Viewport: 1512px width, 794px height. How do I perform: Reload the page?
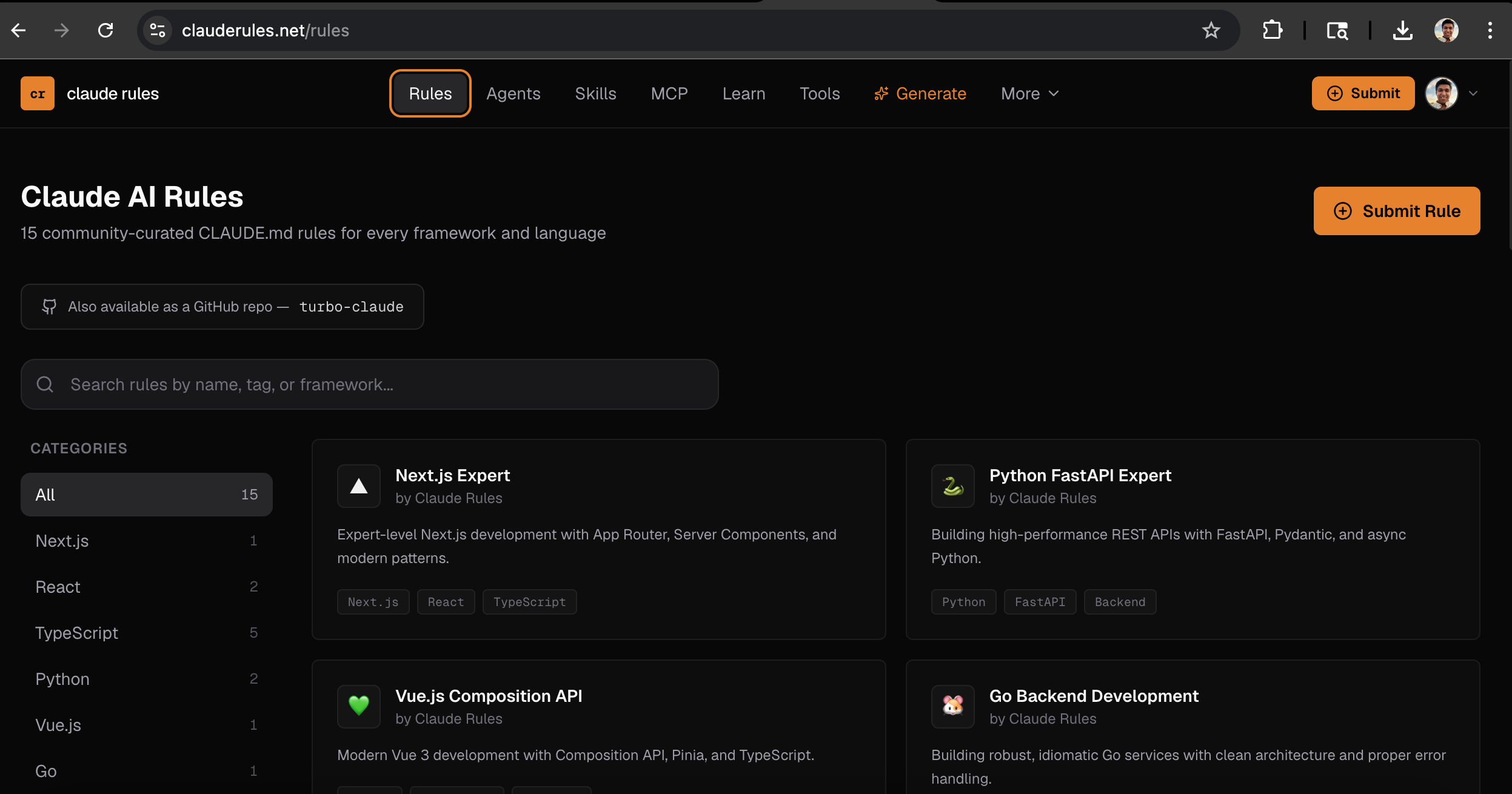click(105, 30)
